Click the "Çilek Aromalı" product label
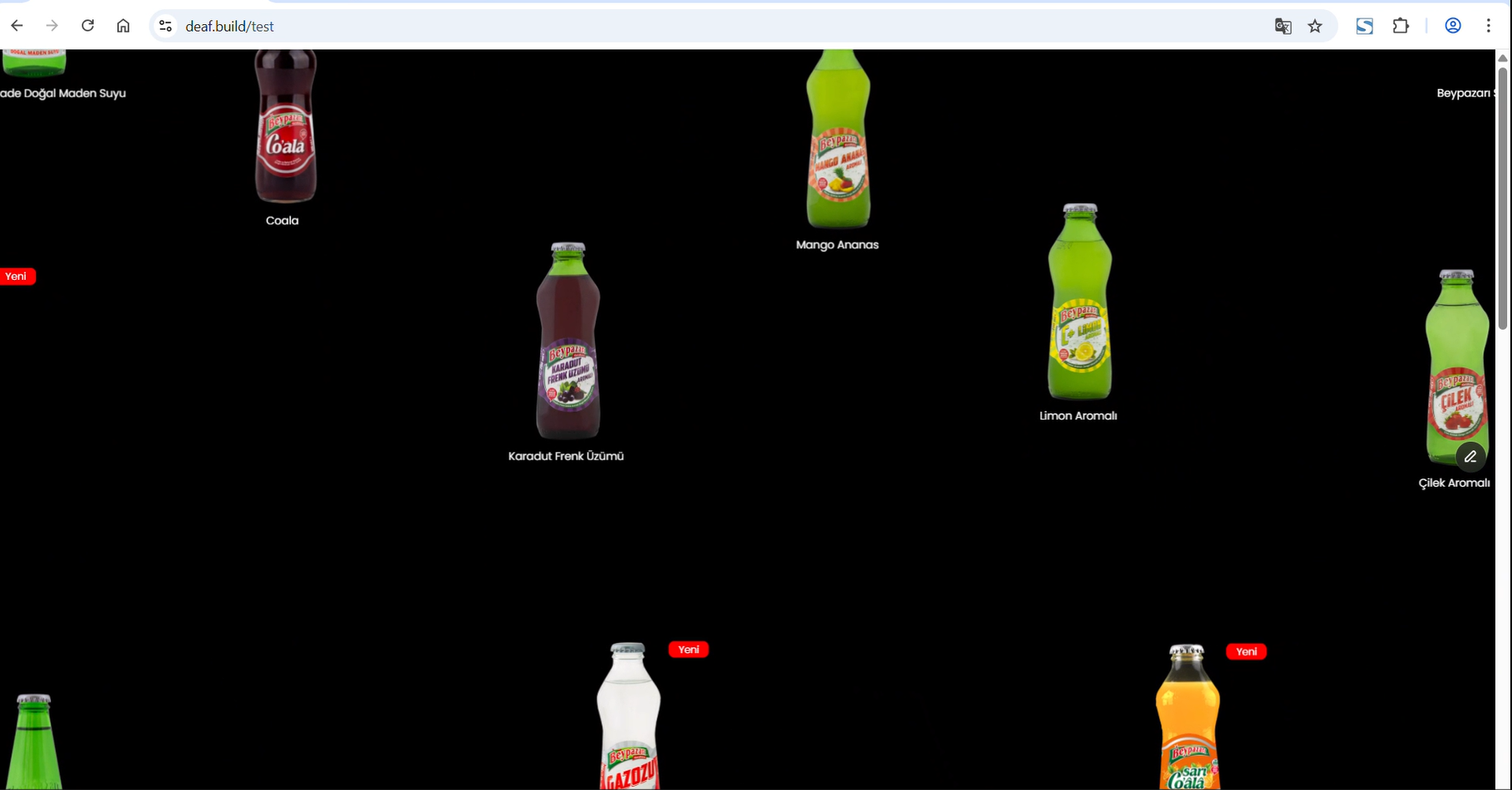1512x790 pixels. [x=1454, y=483]
